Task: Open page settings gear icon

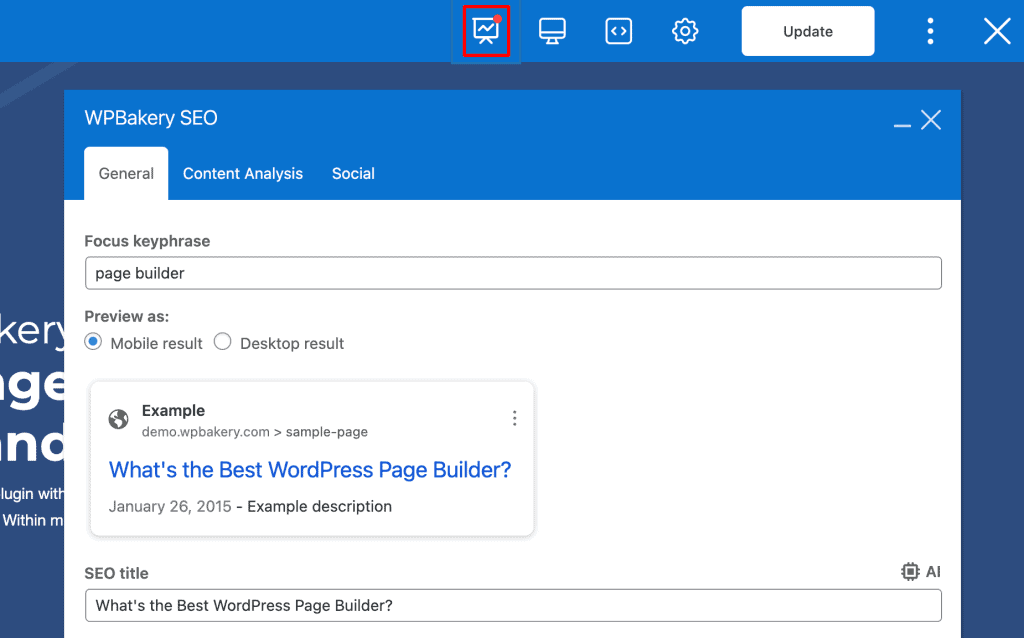Action: tap(685, 31)
